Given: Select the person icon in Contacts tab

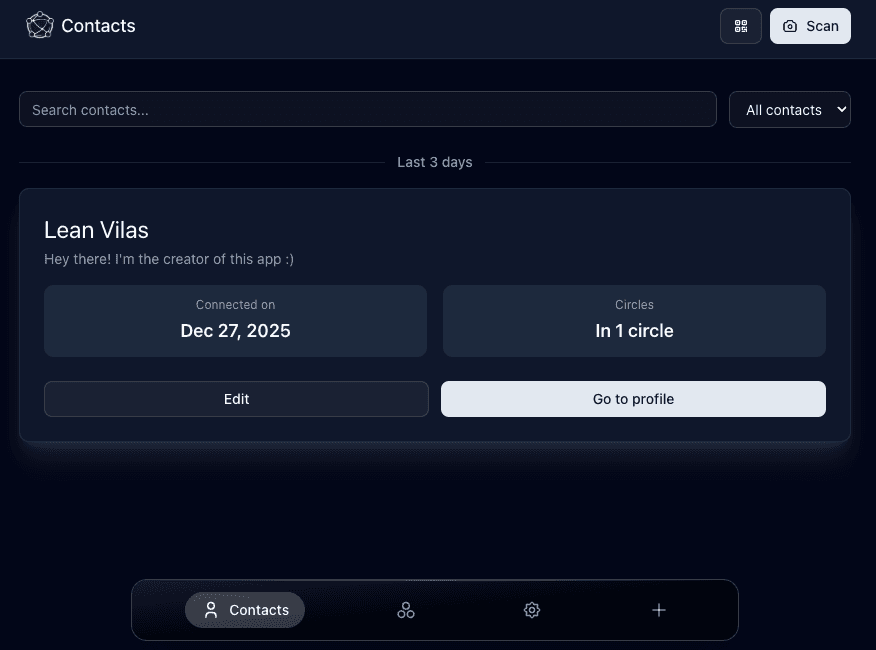Looking at the screenshot, I should (210, 610).
